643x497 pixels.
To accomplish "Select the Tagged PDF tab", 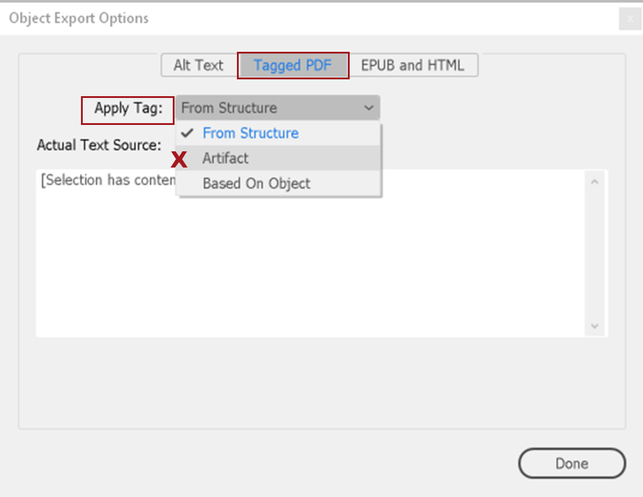I will pyautogui.click(x=293, y=66).
